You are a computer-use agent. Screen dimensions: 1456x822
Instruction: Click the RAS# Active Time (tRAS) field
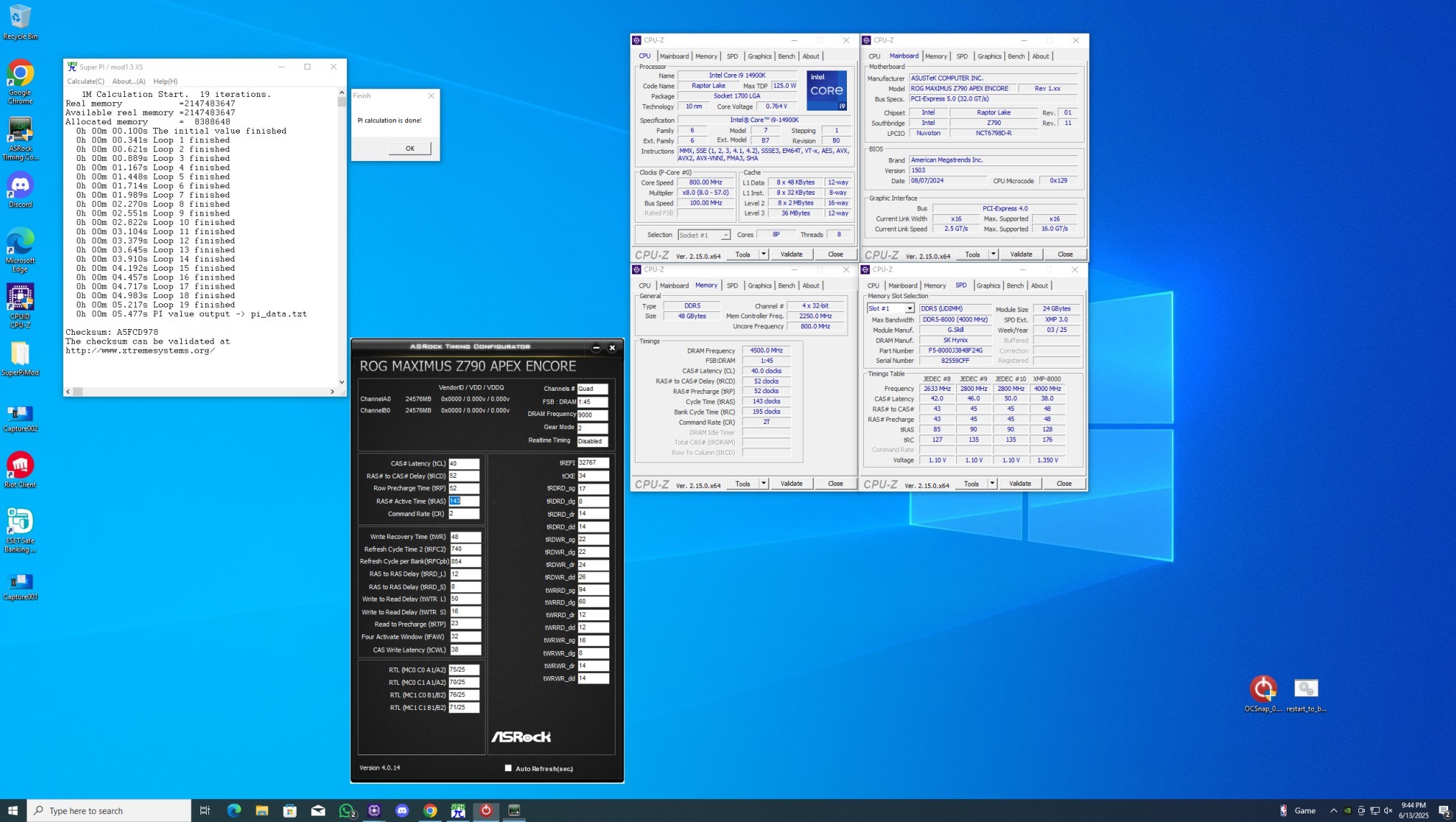click(x=464, y=501)
